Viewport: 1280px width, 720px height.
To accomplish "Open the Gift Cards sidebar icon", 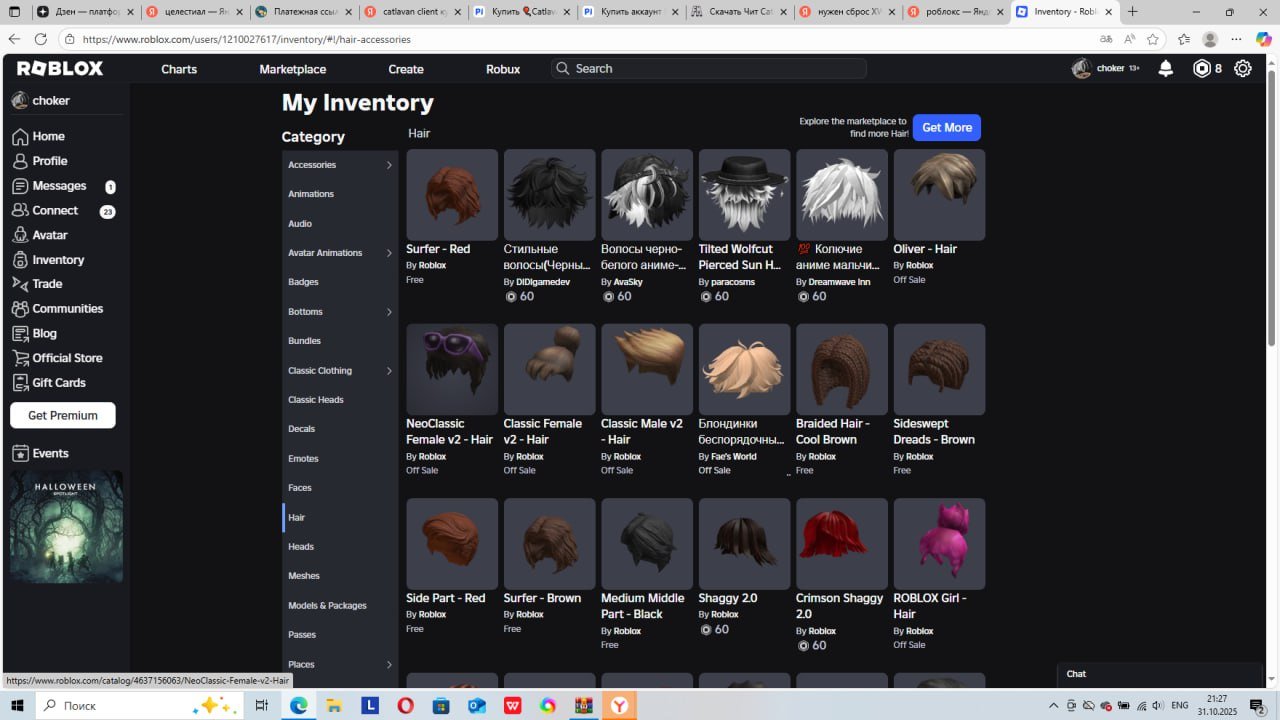I will pos(20,383).
